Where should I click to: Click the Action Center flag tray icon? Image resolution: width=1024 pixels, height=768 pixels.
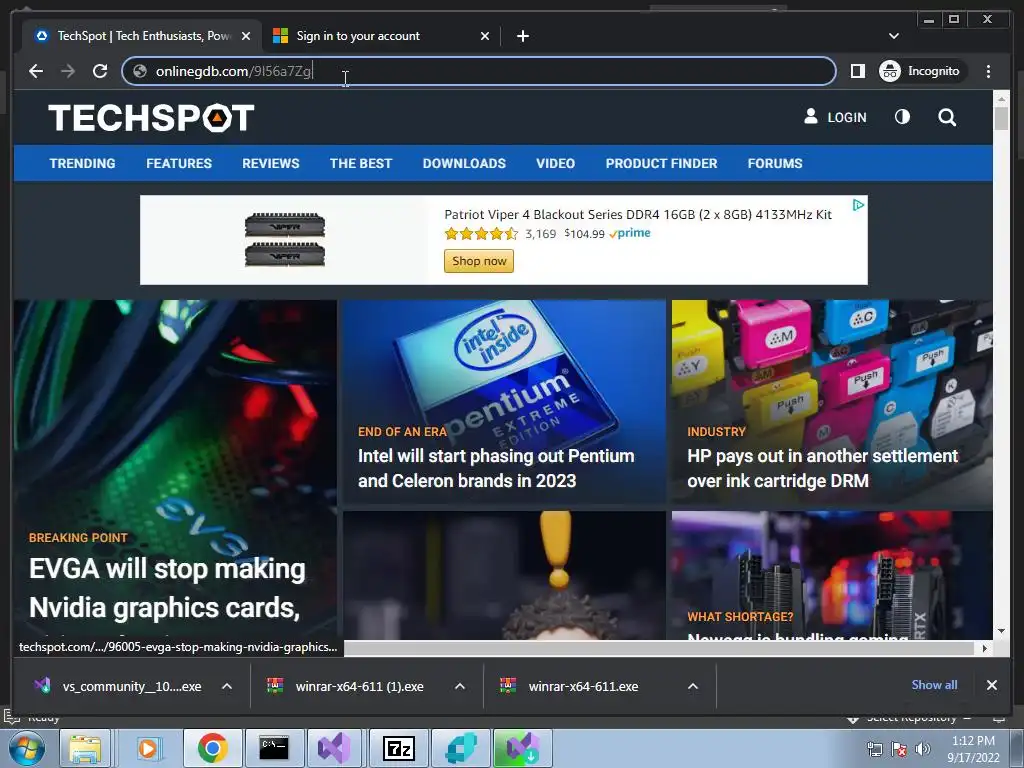899,749
